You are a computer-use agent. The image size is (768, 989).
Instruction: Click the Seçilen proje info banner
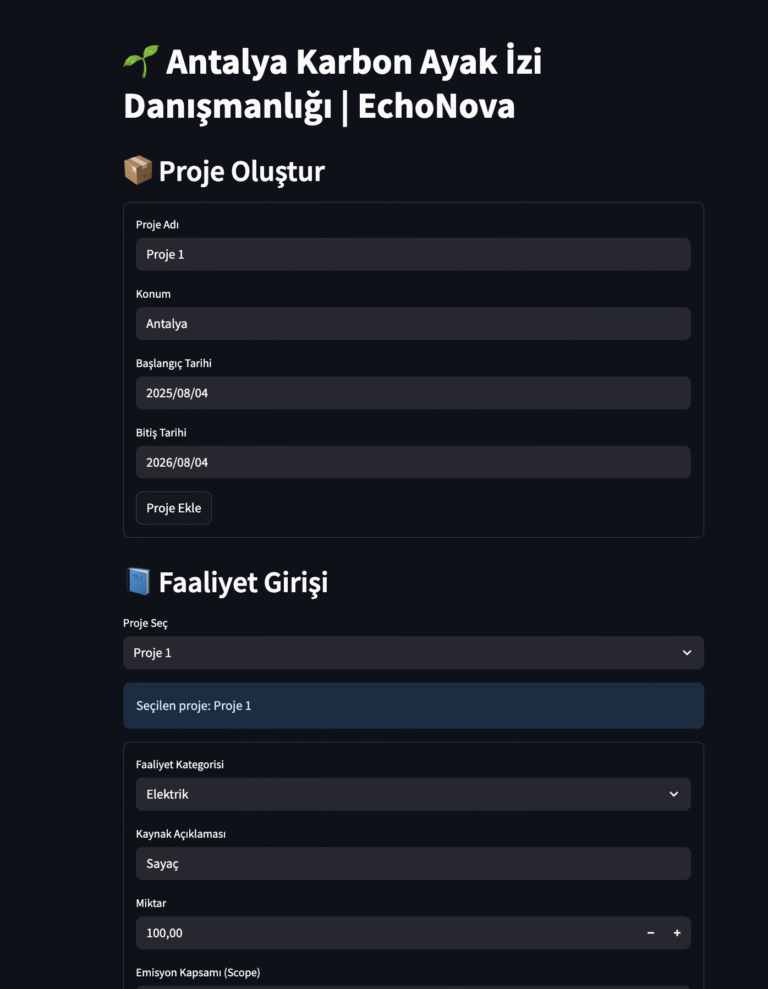[413, 706]
